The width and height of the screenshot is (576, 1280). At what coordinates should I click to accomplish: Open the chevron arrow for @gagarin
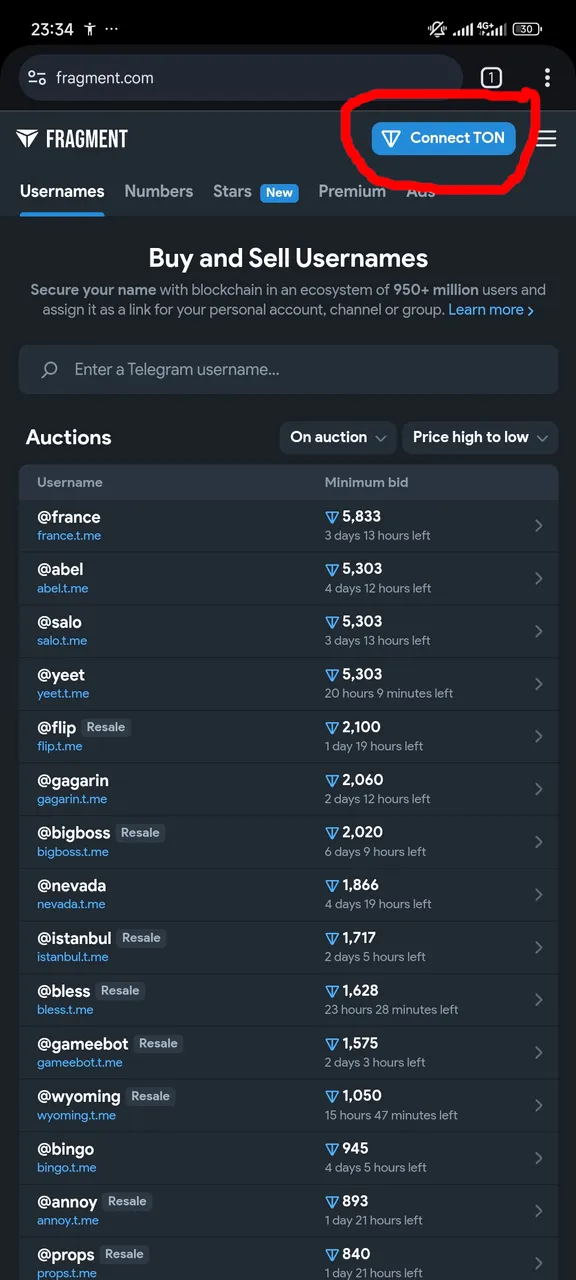tap(539, 789)
